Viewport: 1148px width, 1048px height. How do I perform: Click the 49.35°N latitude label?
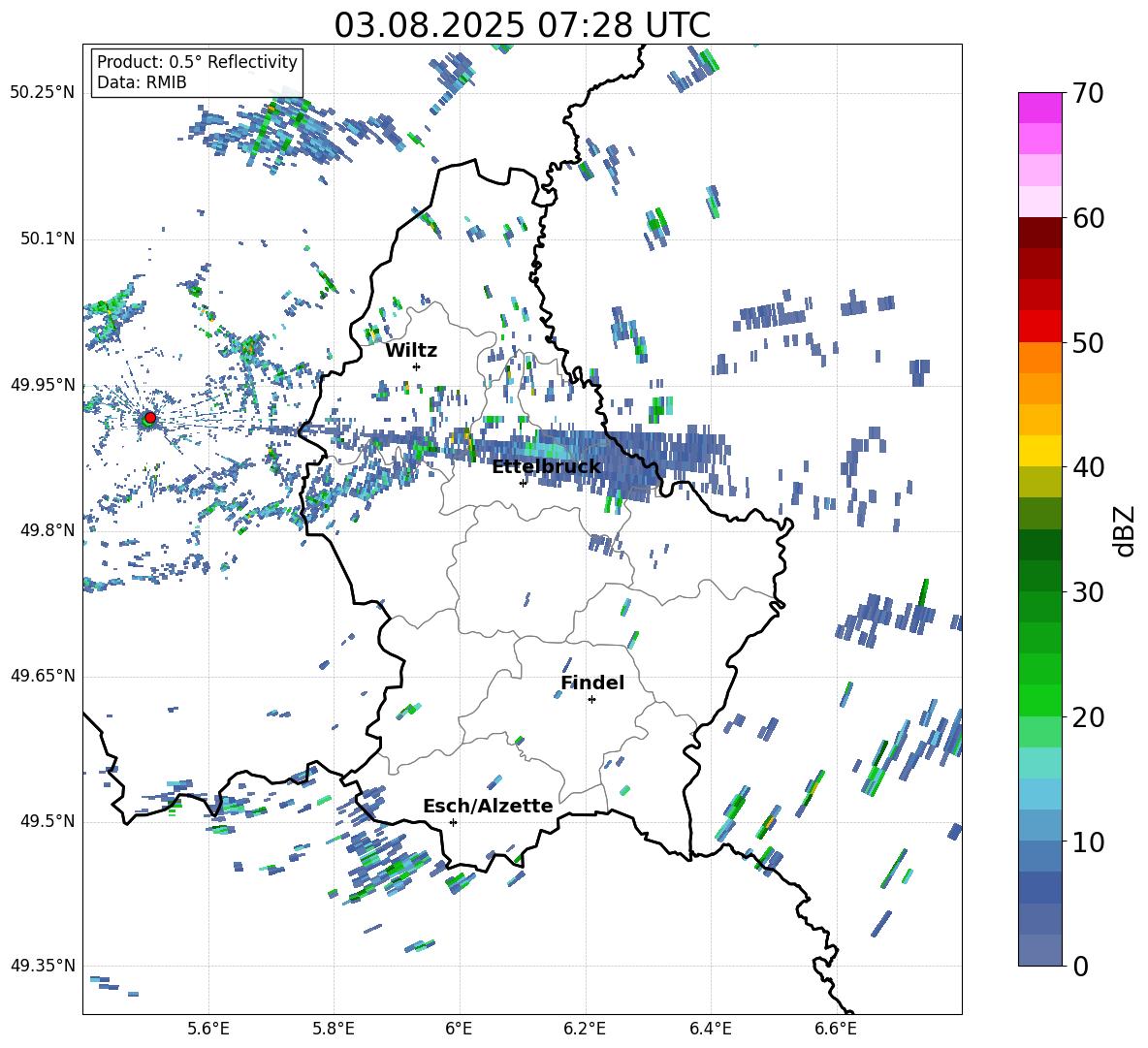click(43, 966)
